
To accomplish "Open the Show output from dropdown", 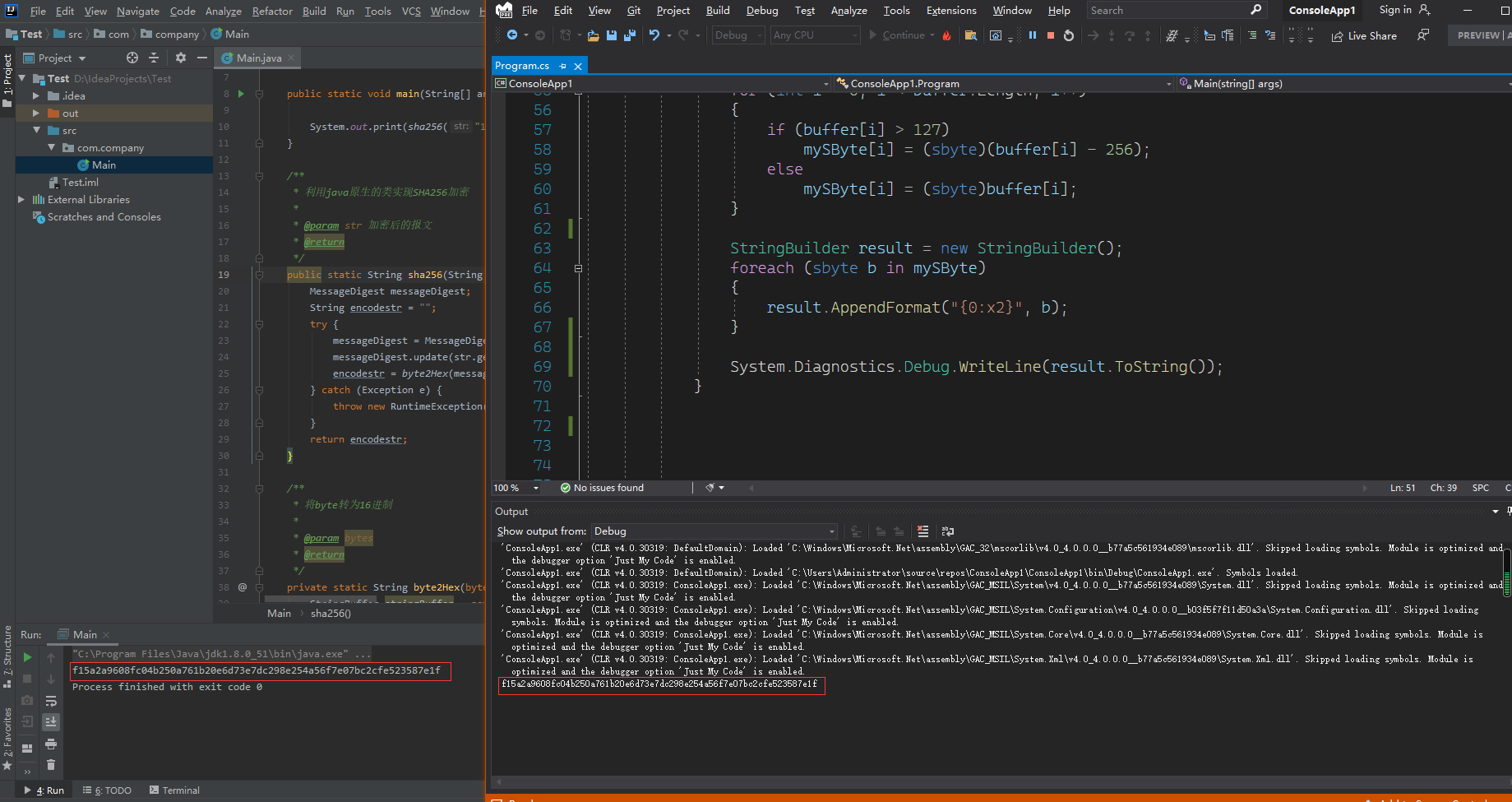I will tap(714, 531).
